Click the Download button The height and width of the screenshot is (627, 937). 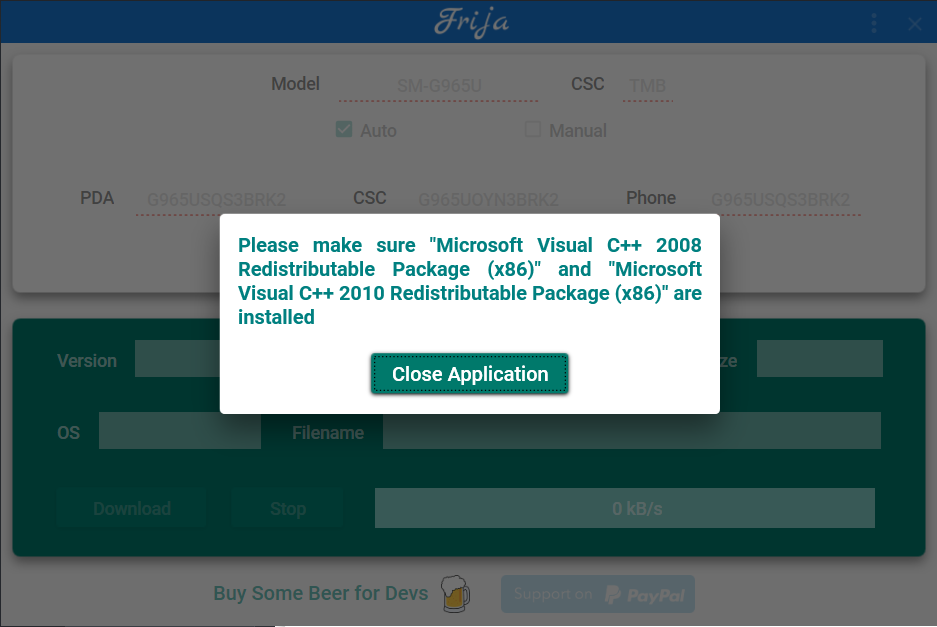pyautogui.click(x=131, y=508)
